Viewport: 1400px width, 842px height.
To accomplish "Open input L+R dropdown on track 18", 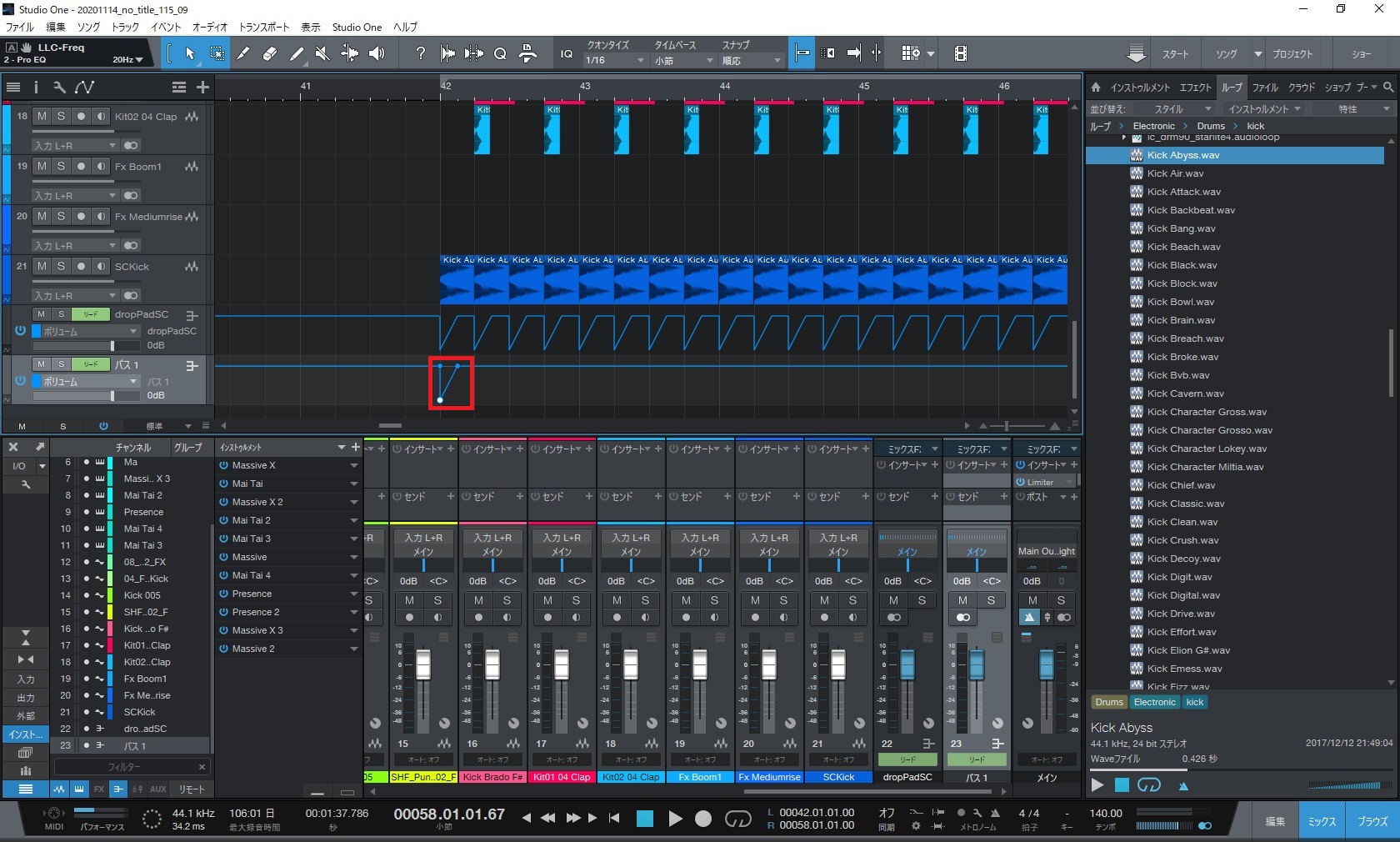I will coord(75,145).
